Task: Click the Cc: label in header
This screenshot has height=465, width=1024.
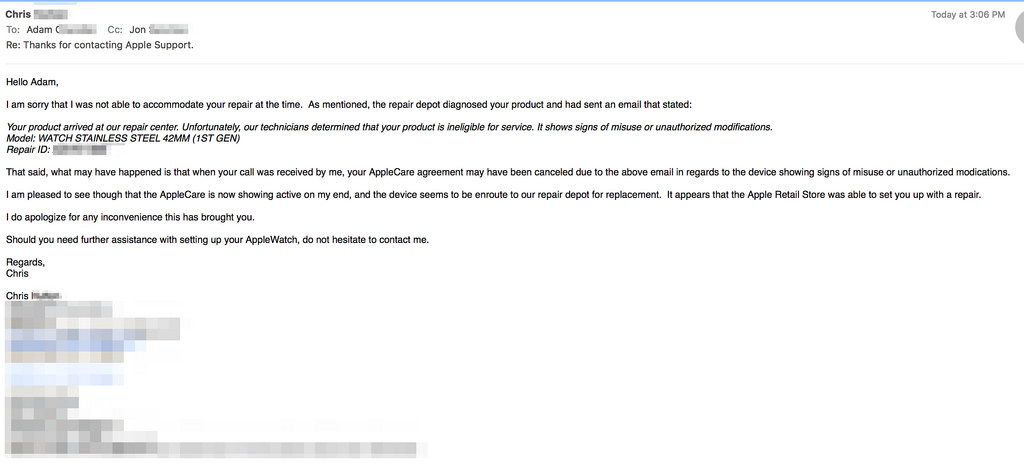Action: tap(116, 29)
